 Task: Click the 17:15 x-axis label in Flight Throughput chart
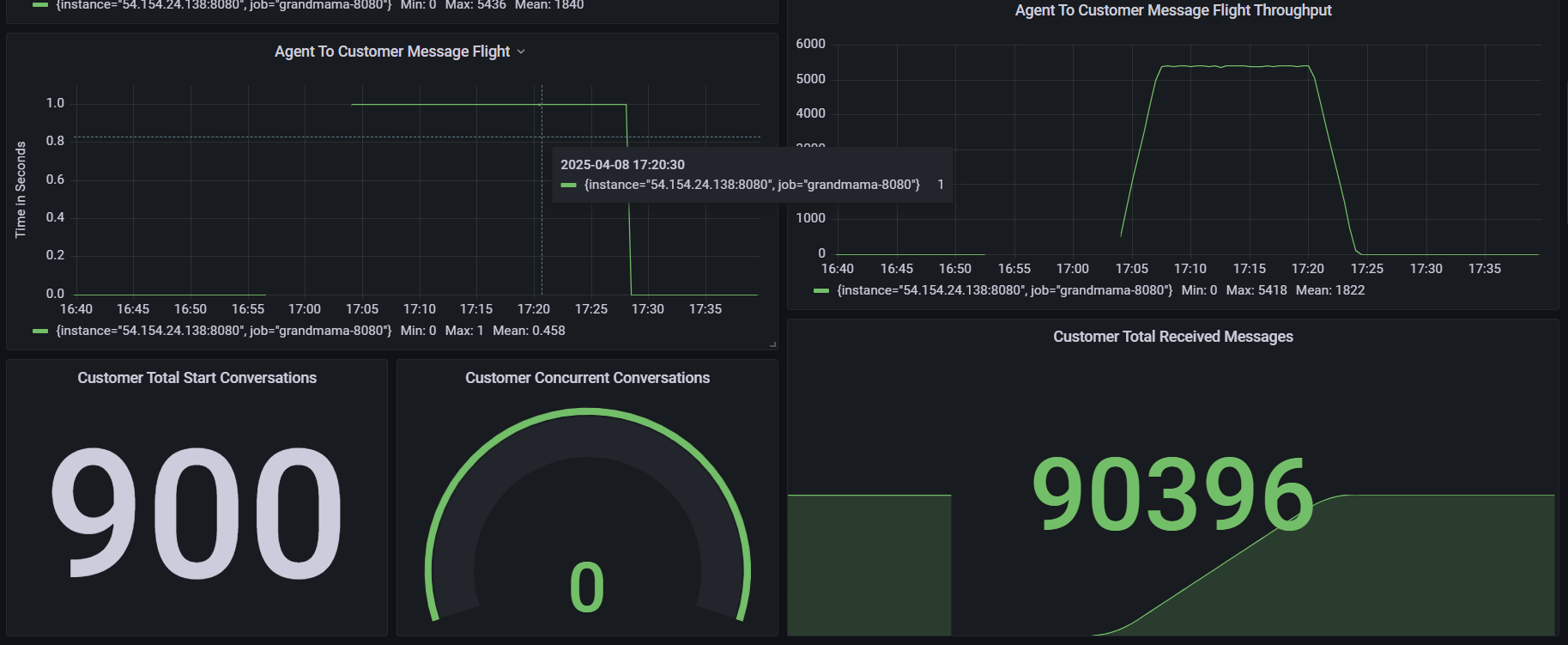click(1249, 269)
